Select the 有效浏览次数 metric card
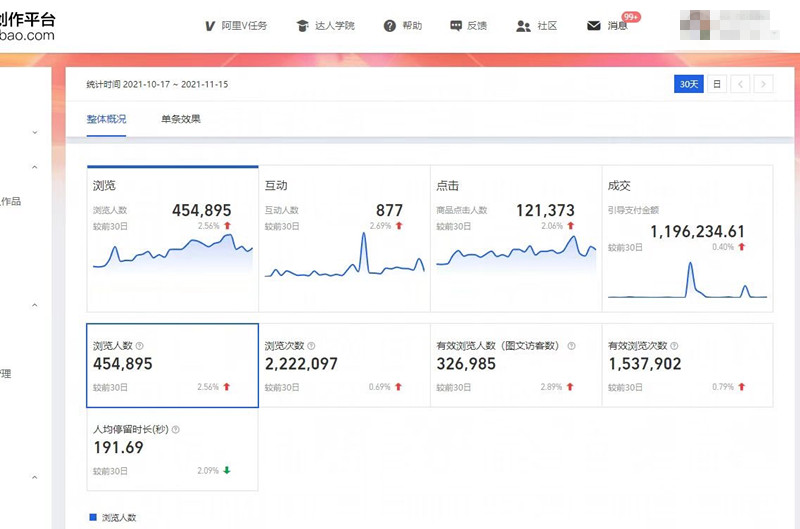The height and width of the screenshot is (529, 800). coord(687,365)
